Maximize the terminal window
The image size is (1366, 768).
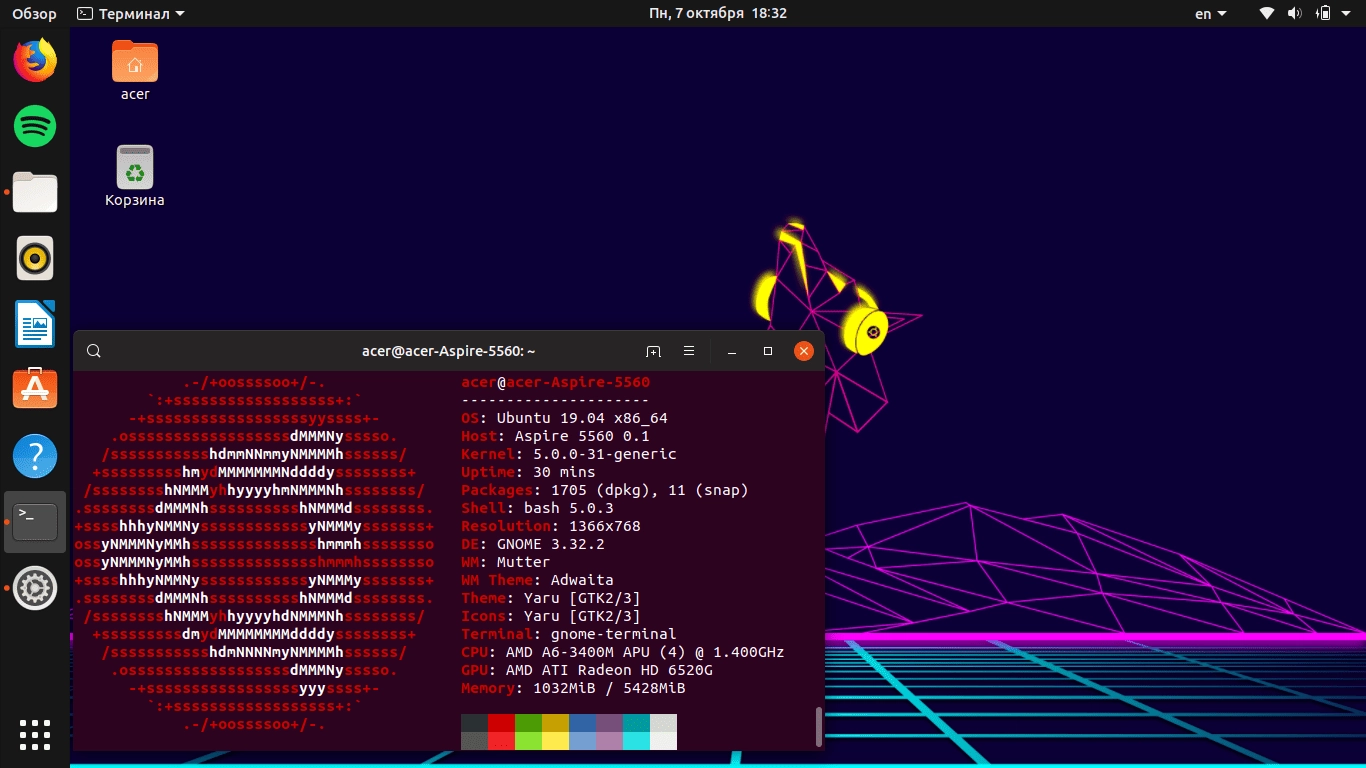click(768, 351)
